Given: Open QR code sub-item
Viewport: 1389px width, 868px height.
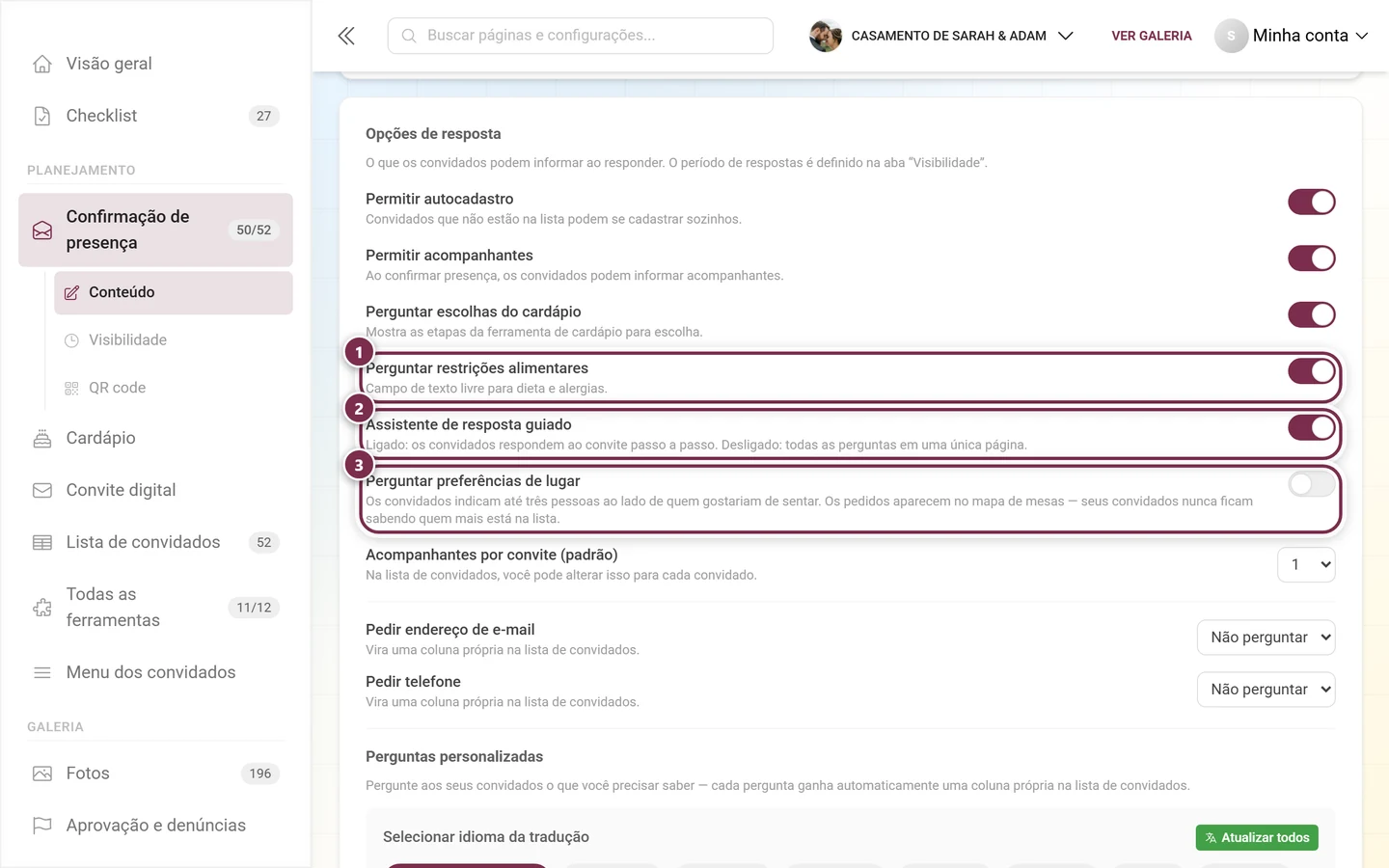Looking at the screenshot, I should tap(174, 388).
